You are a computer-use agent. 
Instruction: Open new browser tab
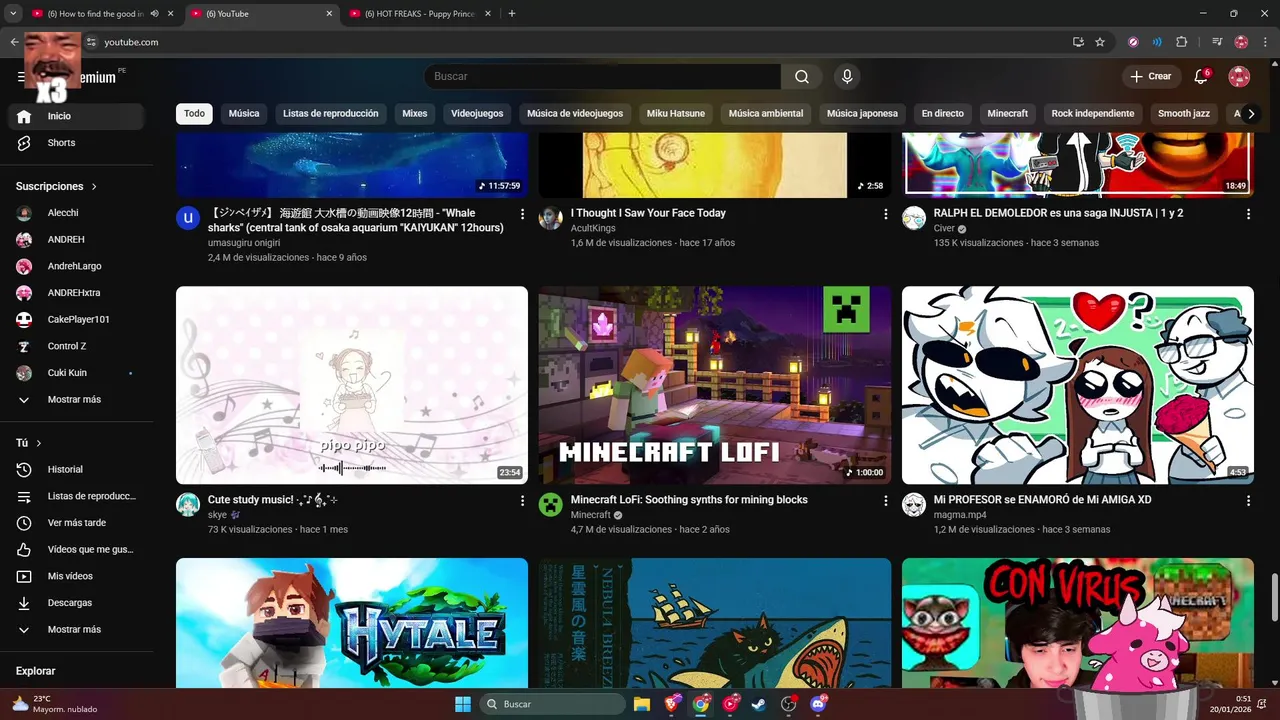[512, 14]
